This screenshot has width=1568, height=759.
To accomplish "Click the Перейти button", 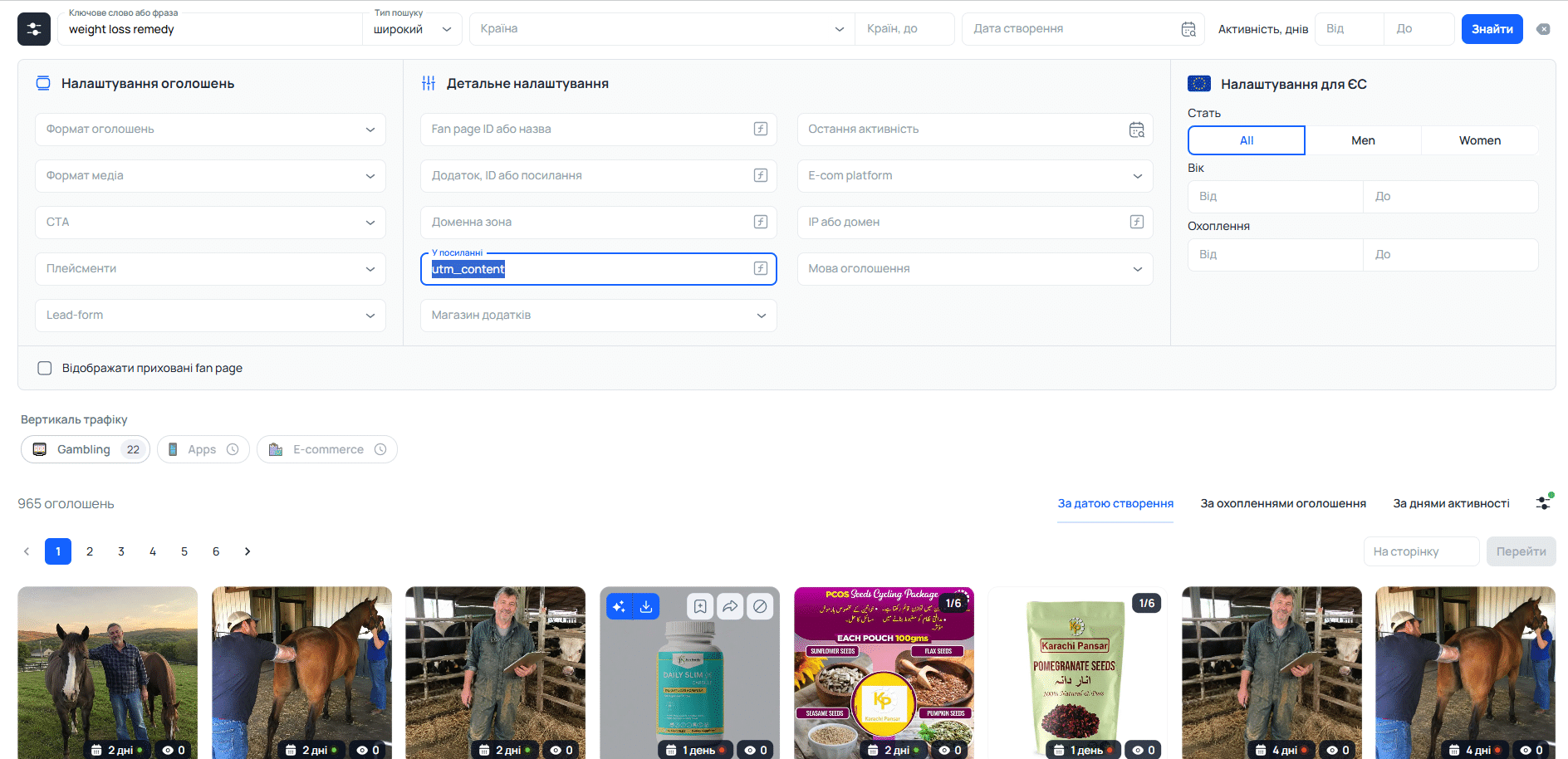I will click(x=1521, y=551).
